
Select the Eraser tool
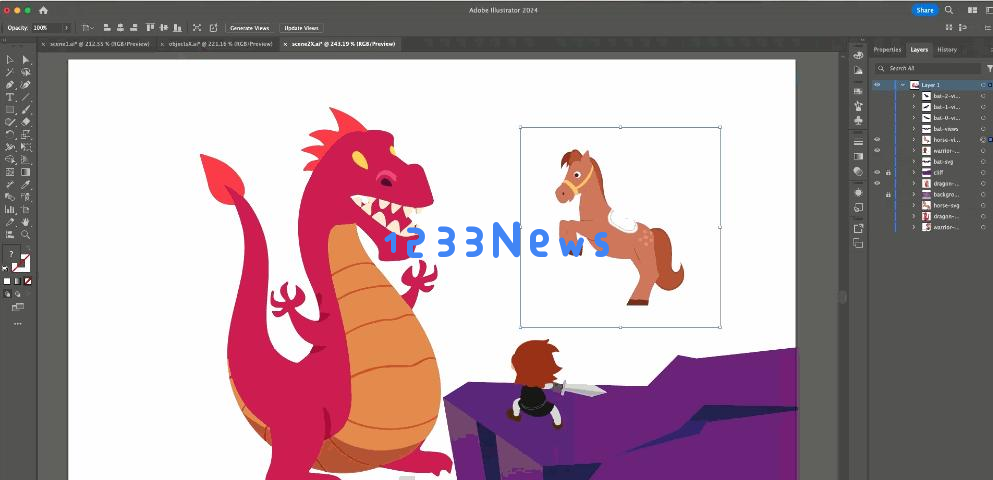26,122
